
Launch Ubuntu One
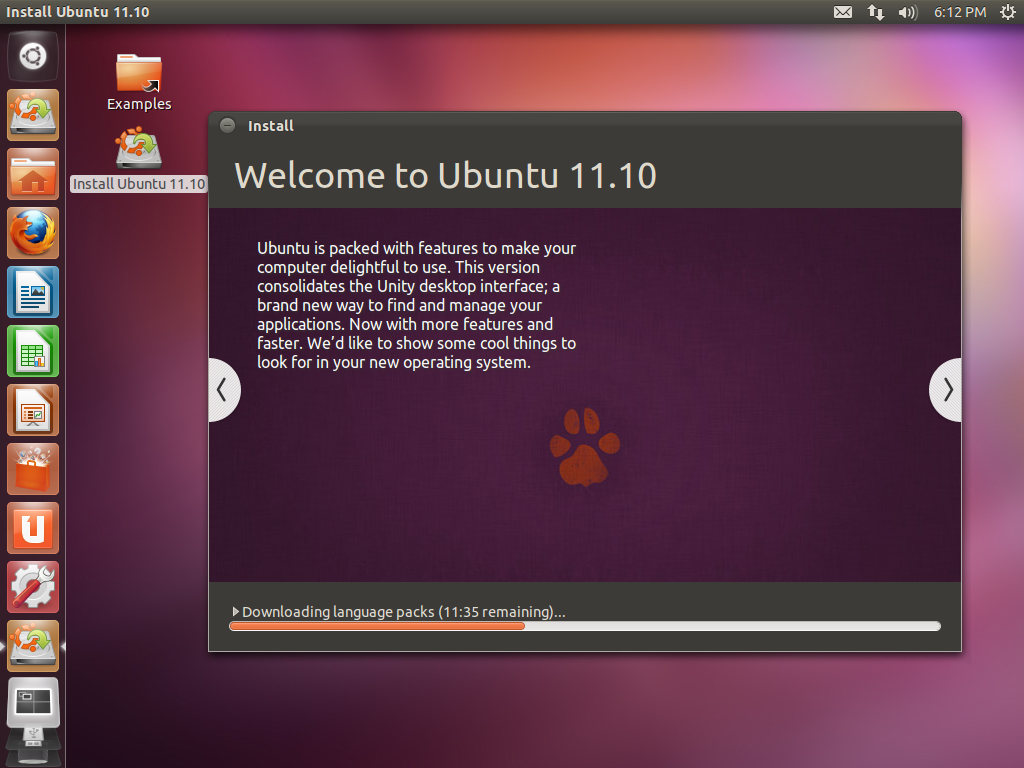[x=33, y=528]
